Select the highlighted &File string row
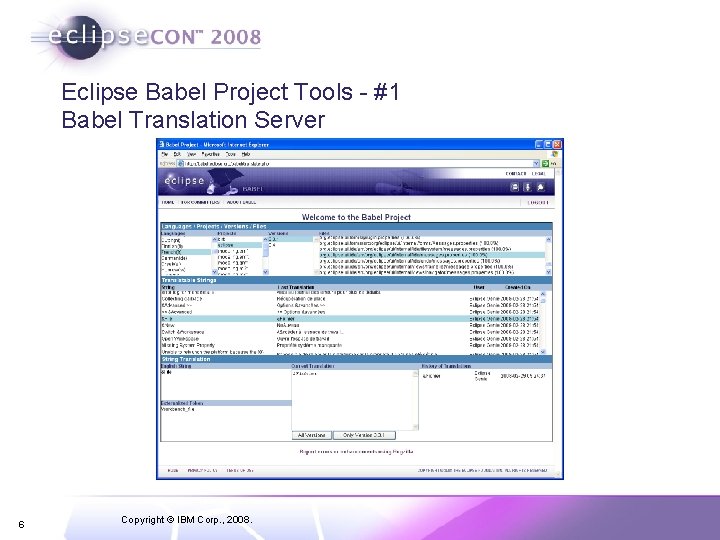 coord(350,319)
